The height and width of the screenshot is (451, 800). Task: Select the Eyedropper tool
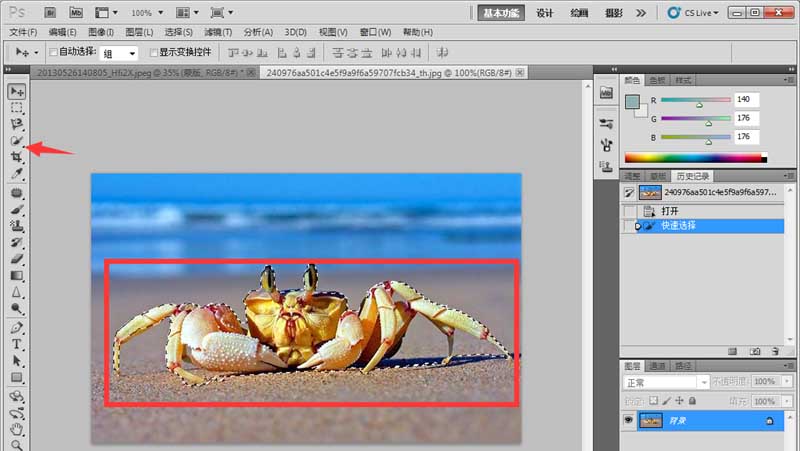tap(16, 173)
